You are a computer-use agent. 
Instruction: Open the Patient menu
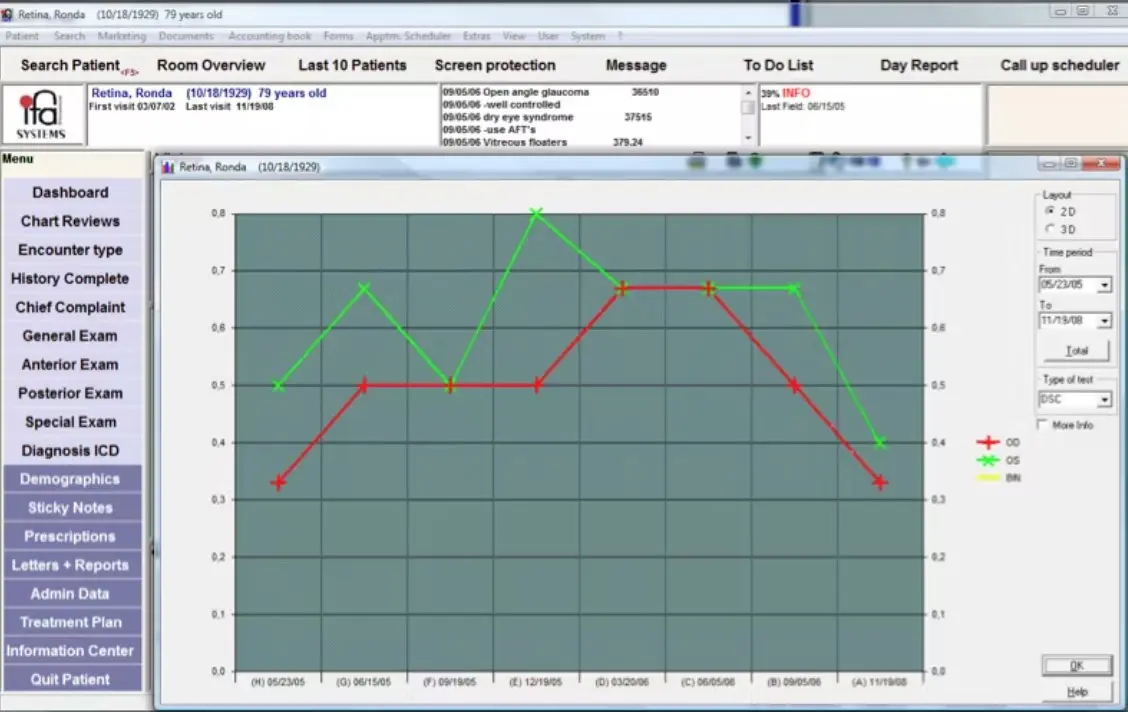[21, 35]
